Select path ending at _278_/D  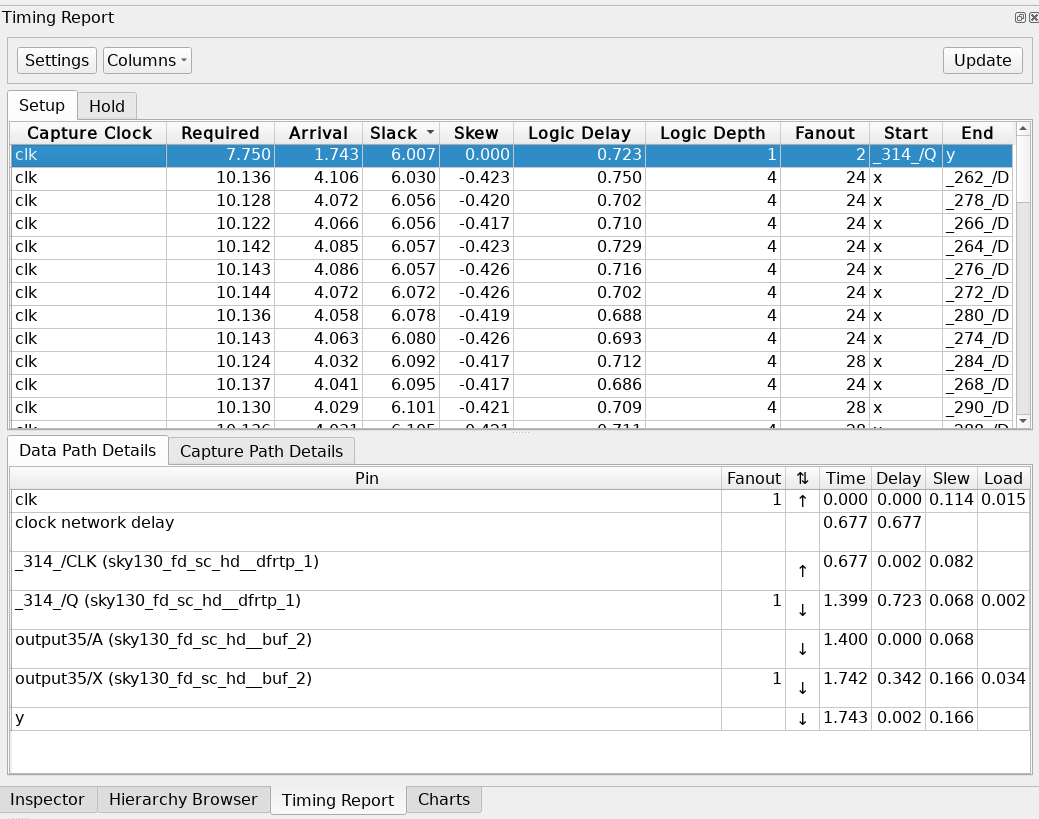pyautogui.click(x=512, y=201)
